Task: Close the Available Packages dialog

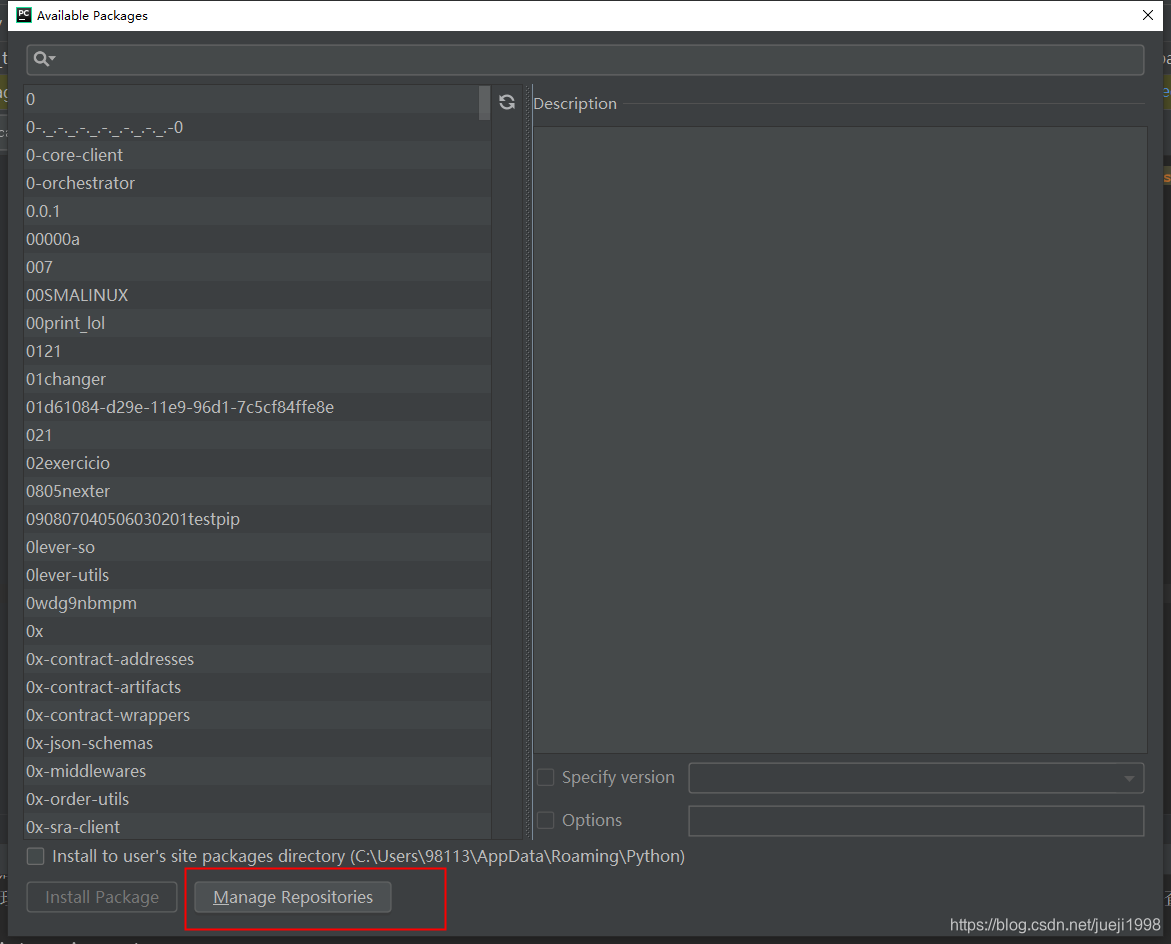Action: (1148, 15)
